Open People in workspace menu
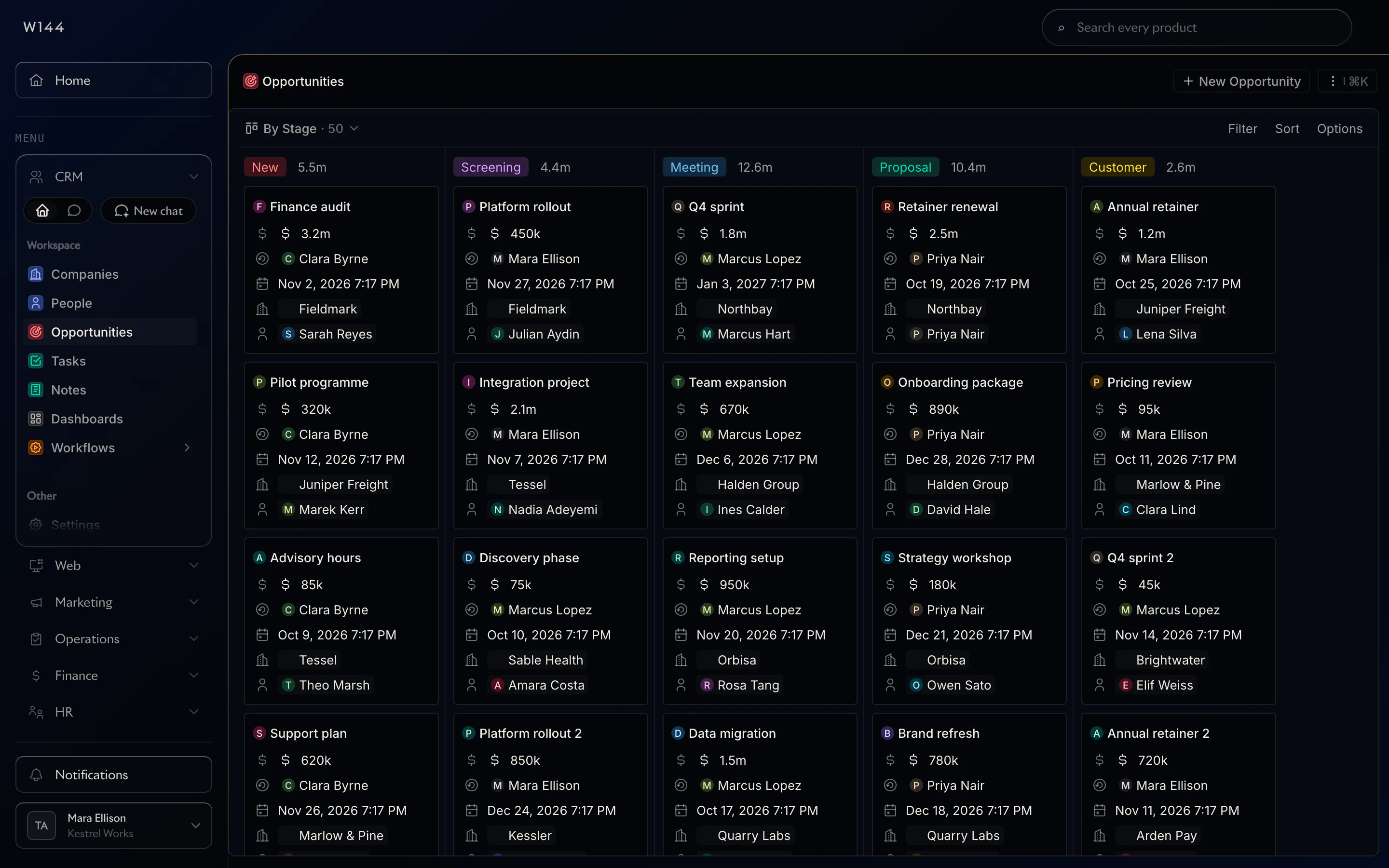Viewport: 1389px width, 868px height. click(71, 303)
